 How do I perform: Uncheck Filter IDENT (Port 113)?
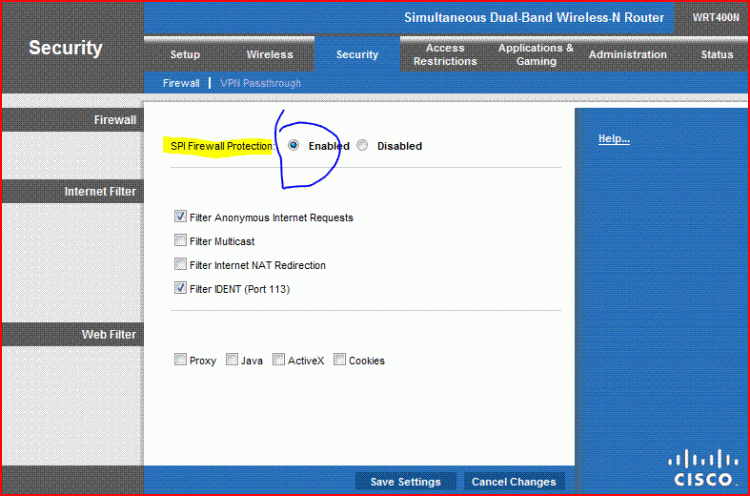tap(180, 288)
